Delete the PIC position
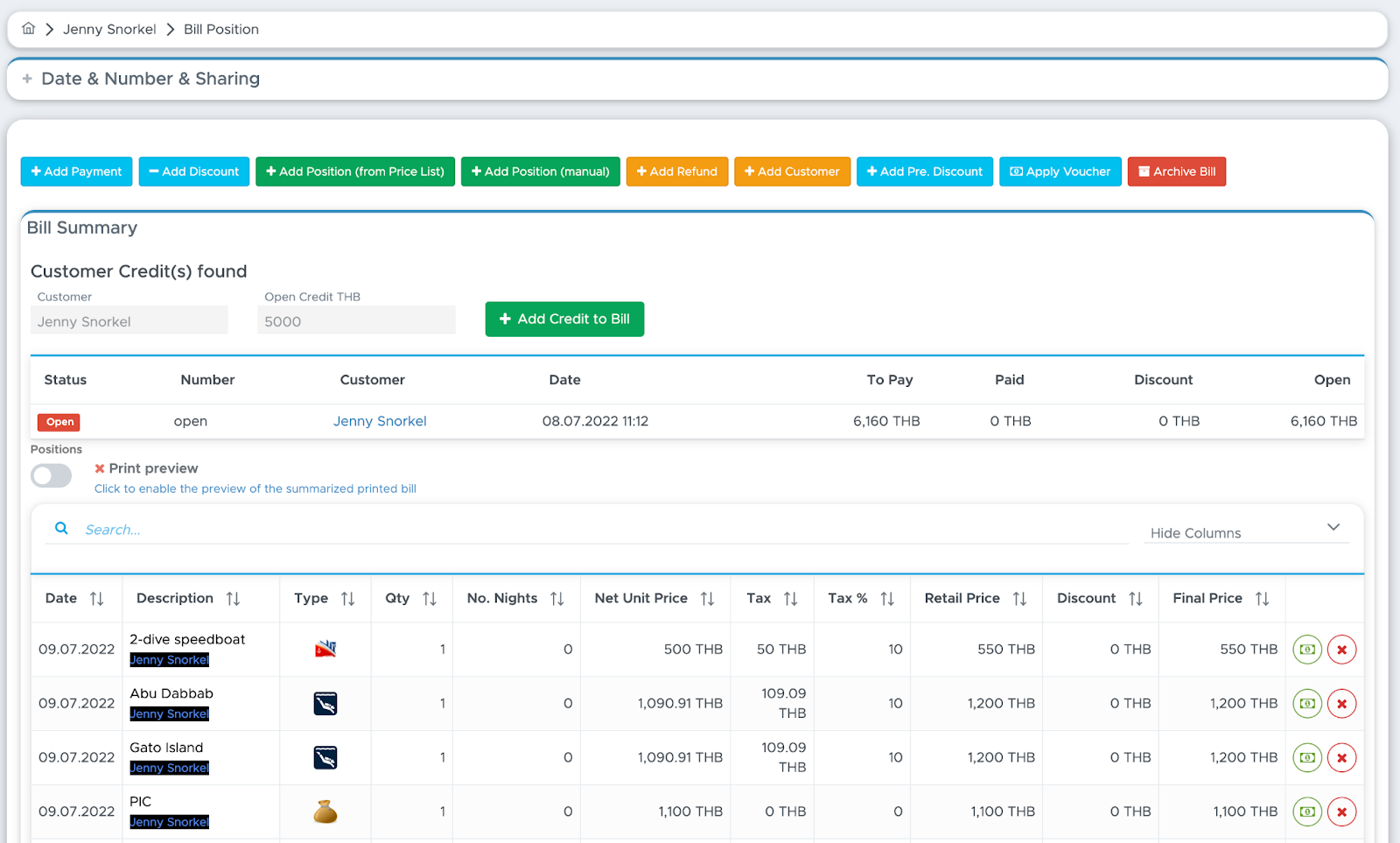 coord(1342,812)
